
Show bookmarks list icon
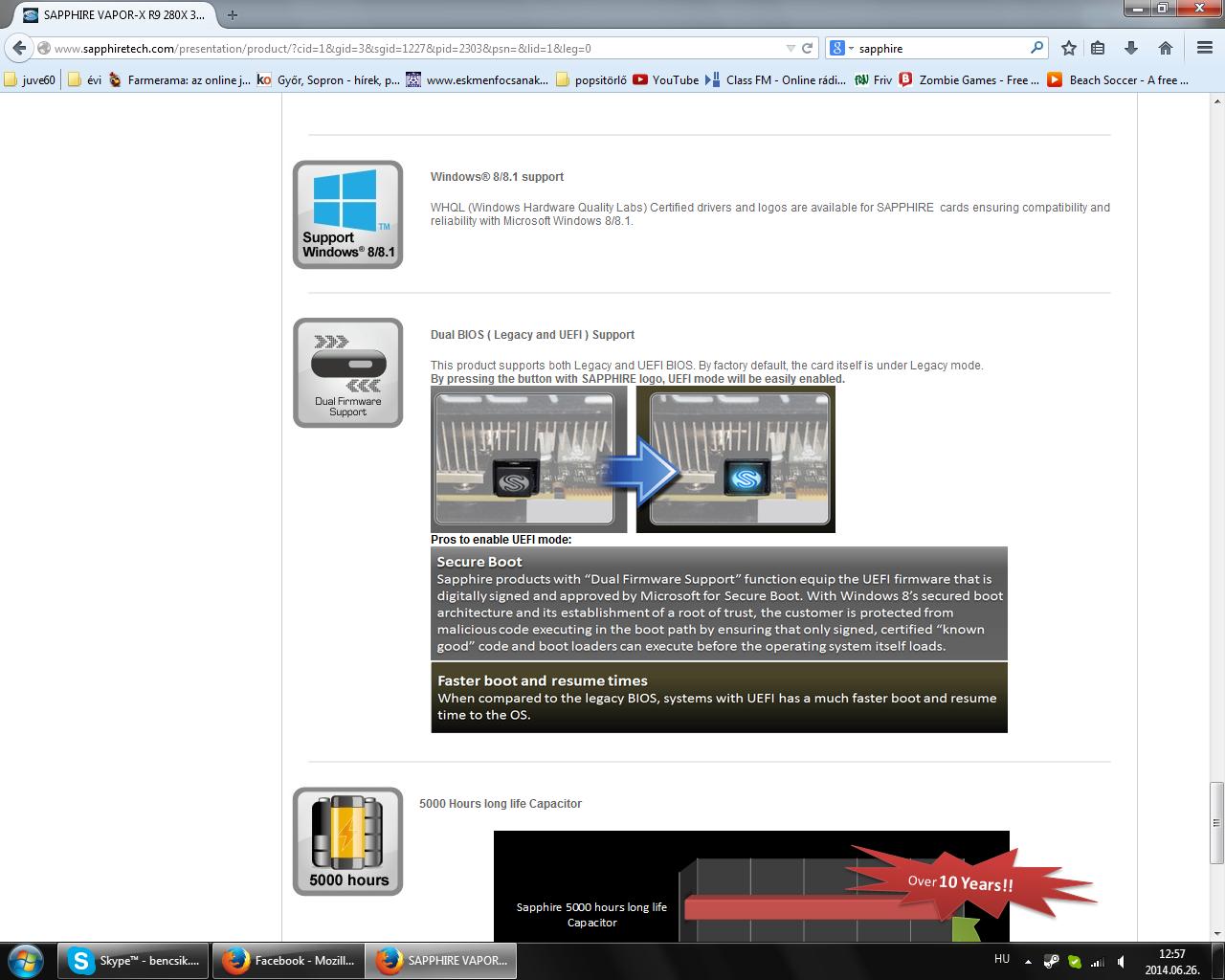pos(1098,48)
